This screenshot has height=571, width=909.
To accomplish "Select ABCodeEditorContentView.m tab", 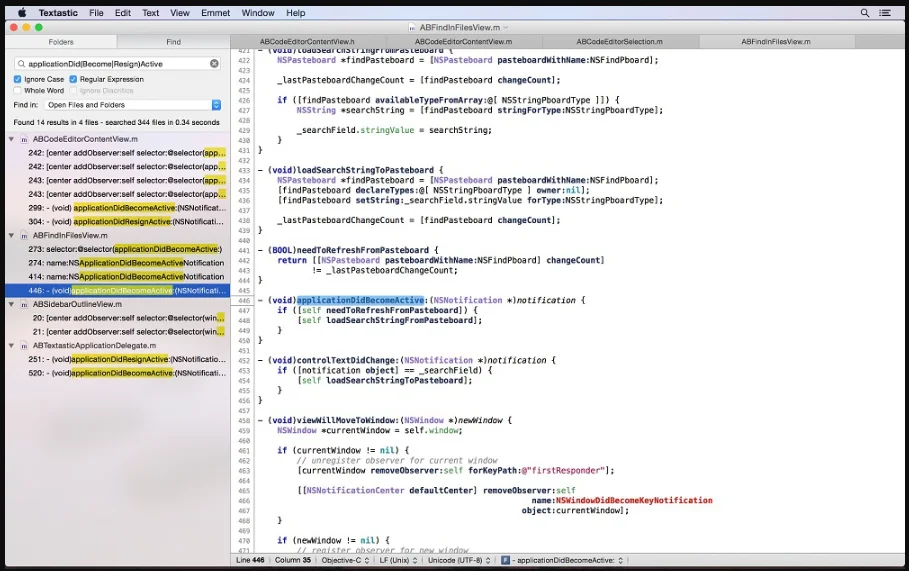I will coord(463,42).
